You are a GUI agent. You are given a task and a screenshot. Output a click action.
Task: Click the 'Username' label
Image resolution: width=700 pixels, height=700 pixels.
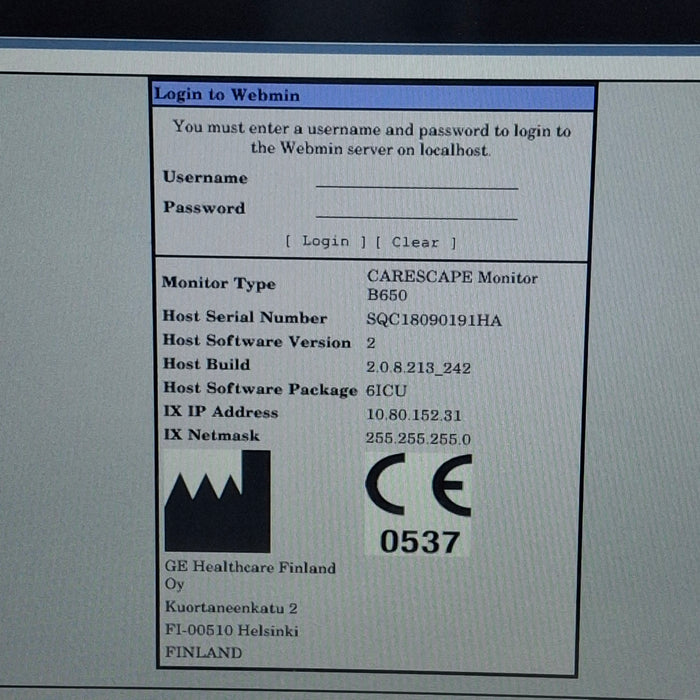[205, 178]
